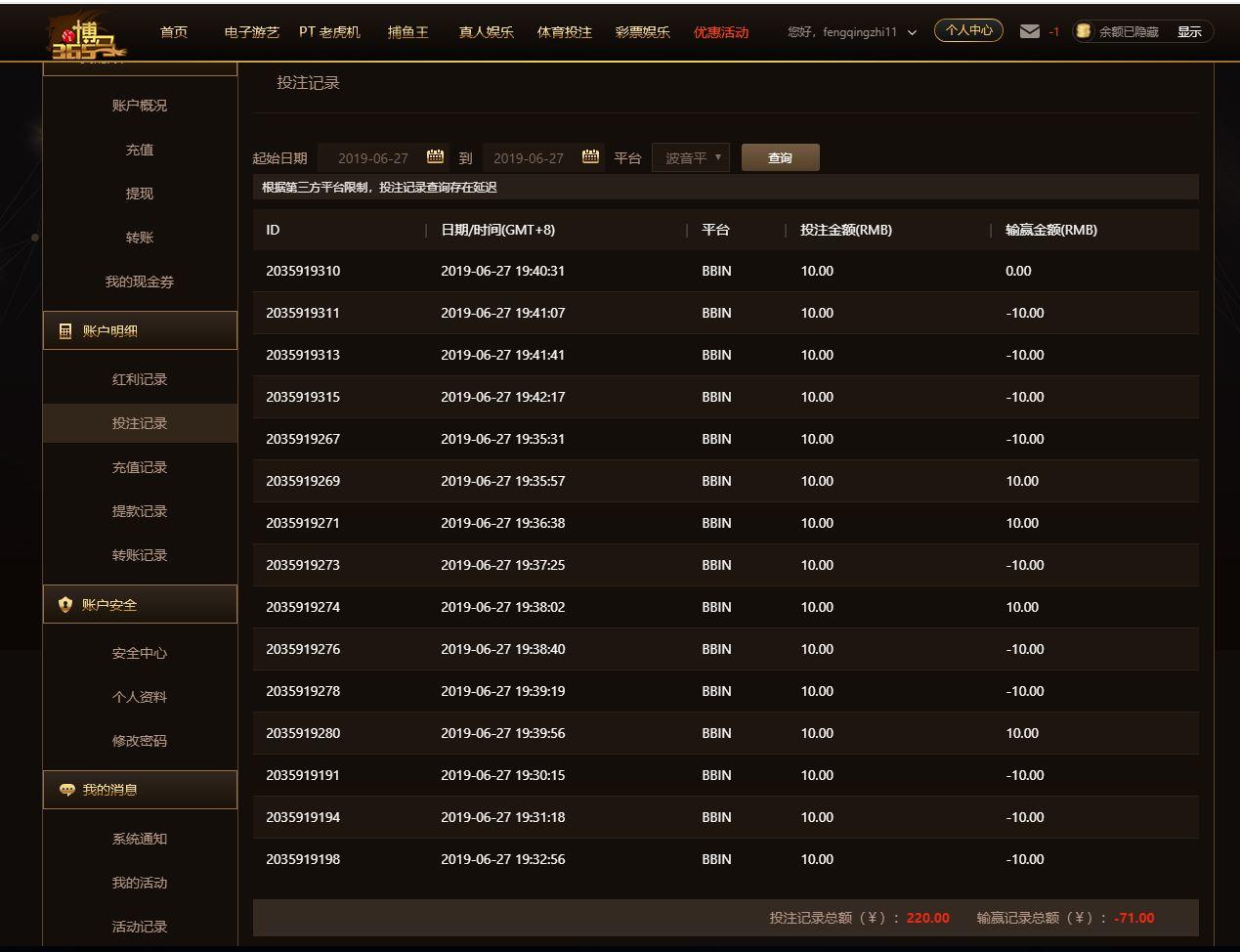Click the end date input field

click(x=543, y=157)
